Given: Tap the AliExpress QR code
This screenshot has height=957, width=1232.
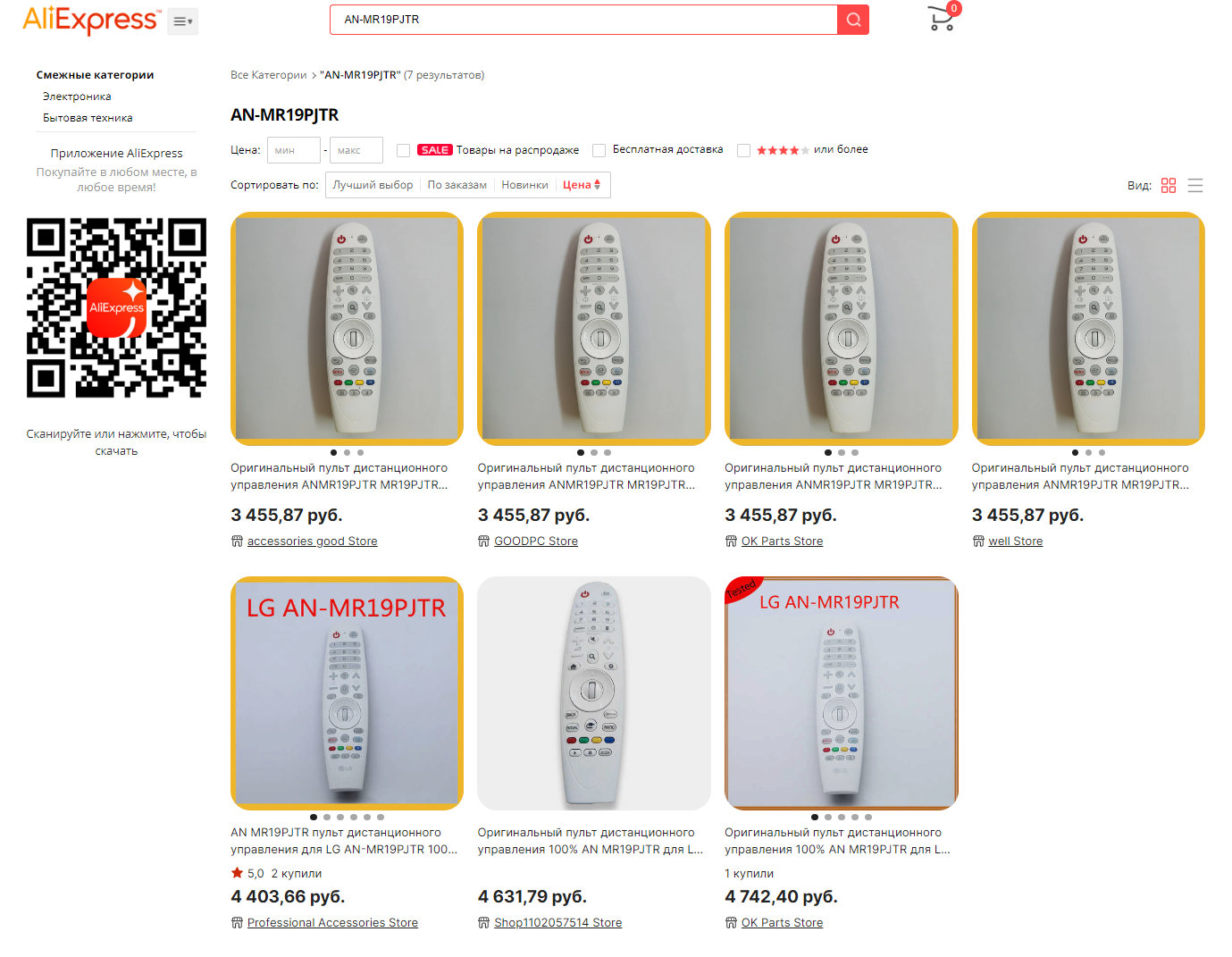Looking at the screenshot, I should (x=116, y=307).
